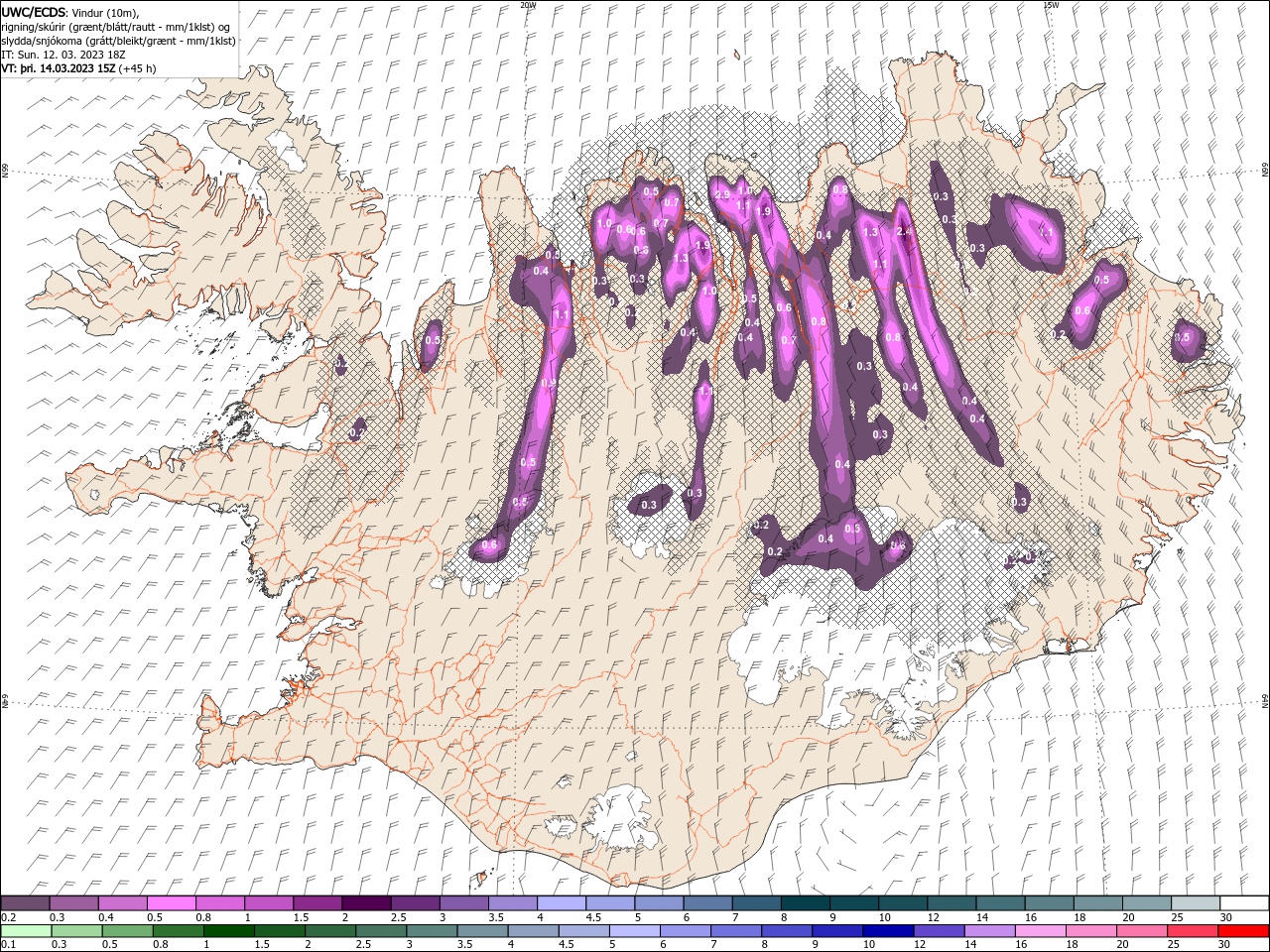This screenshot has width=1270, height=952.
Task: Click the 1.5 purple swatch in top legend row
Action: point(317,903)
